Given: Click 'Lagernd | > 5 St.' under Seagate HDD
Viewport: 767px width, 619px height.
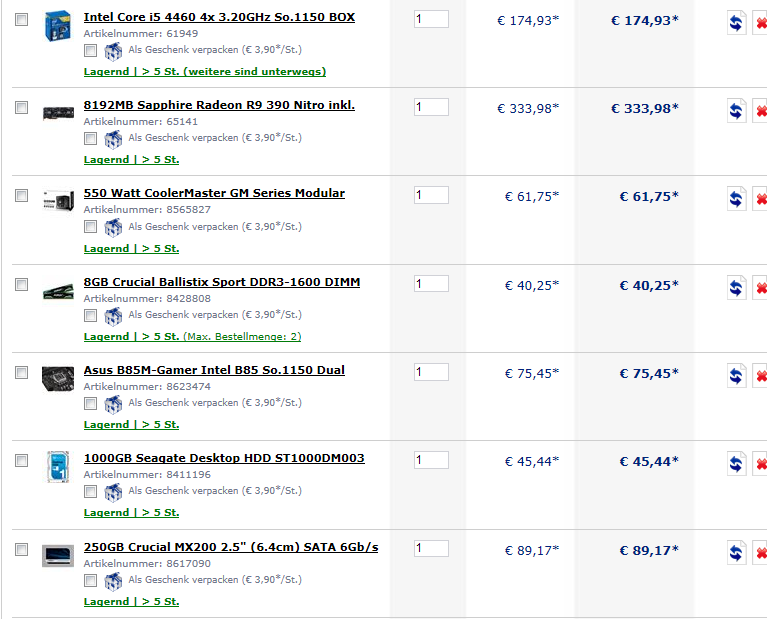Looking at the screenshot, I should pyautogui.click(x=132, y=513).
